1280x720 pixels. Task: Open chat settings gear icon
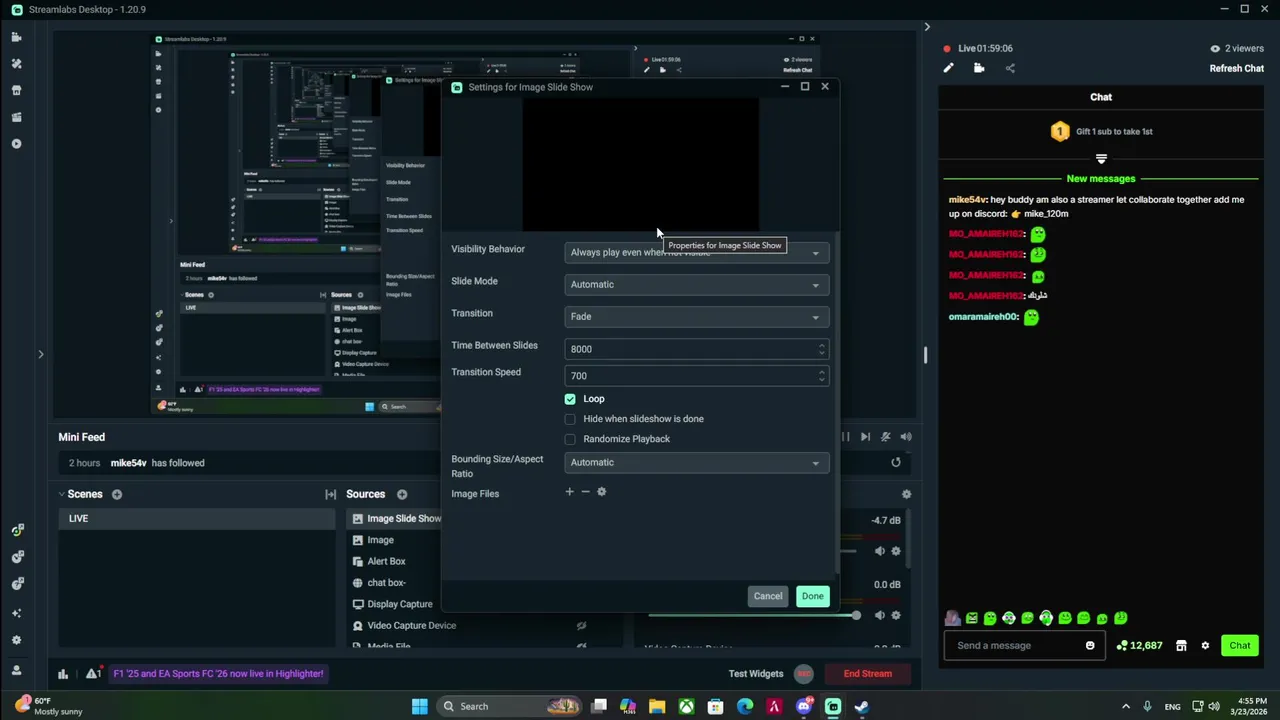point(1205,646)
